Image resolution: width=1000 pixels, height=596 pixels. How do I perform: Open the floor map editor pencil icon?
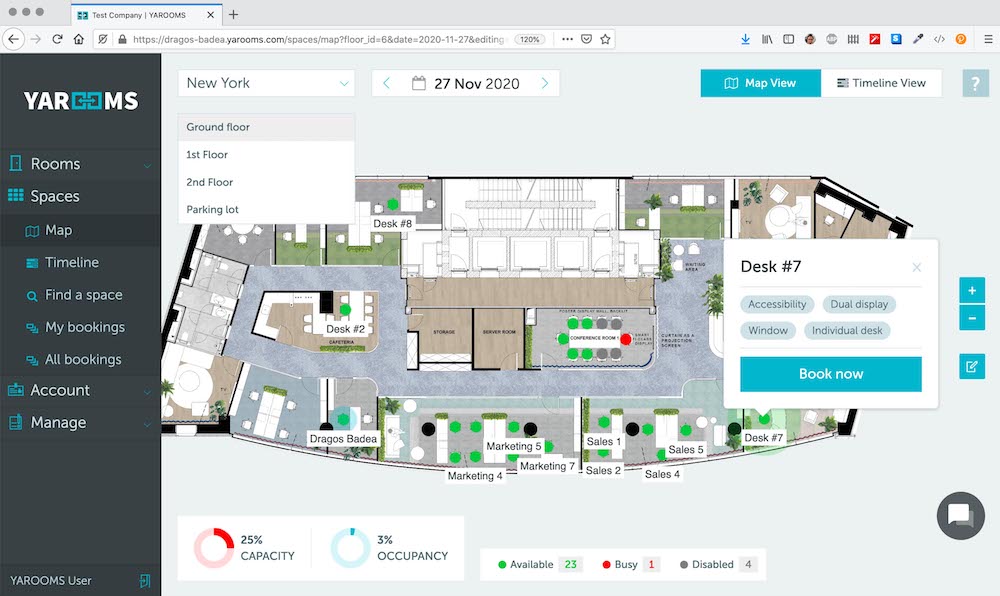(971, 366)
